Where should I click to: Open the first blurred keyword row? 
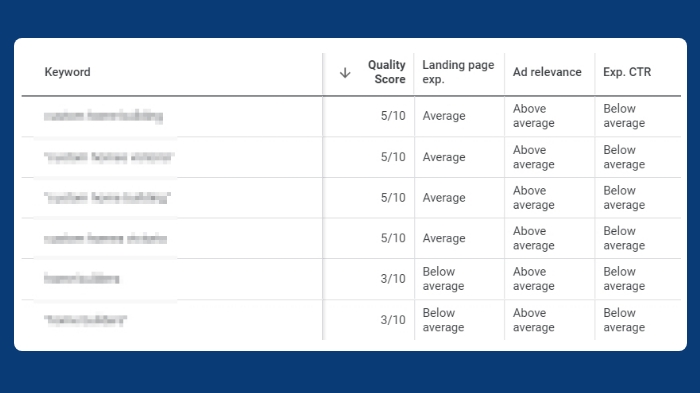(x=103, y=116)
